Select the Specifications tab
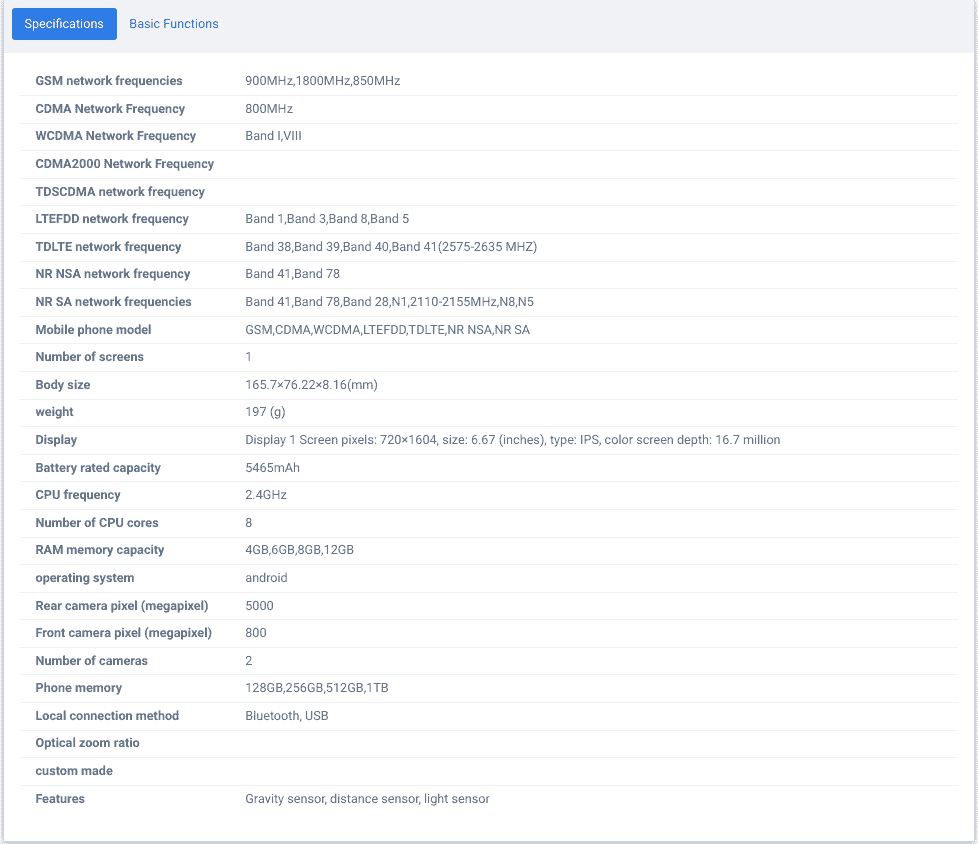 64,24
